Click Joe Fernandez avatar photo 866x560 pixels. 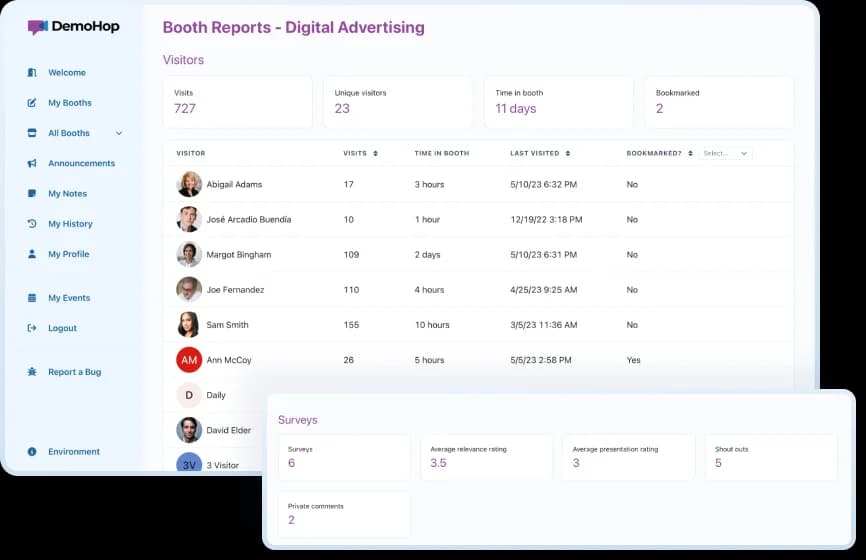pyautogui.click(x=189, y=289)
